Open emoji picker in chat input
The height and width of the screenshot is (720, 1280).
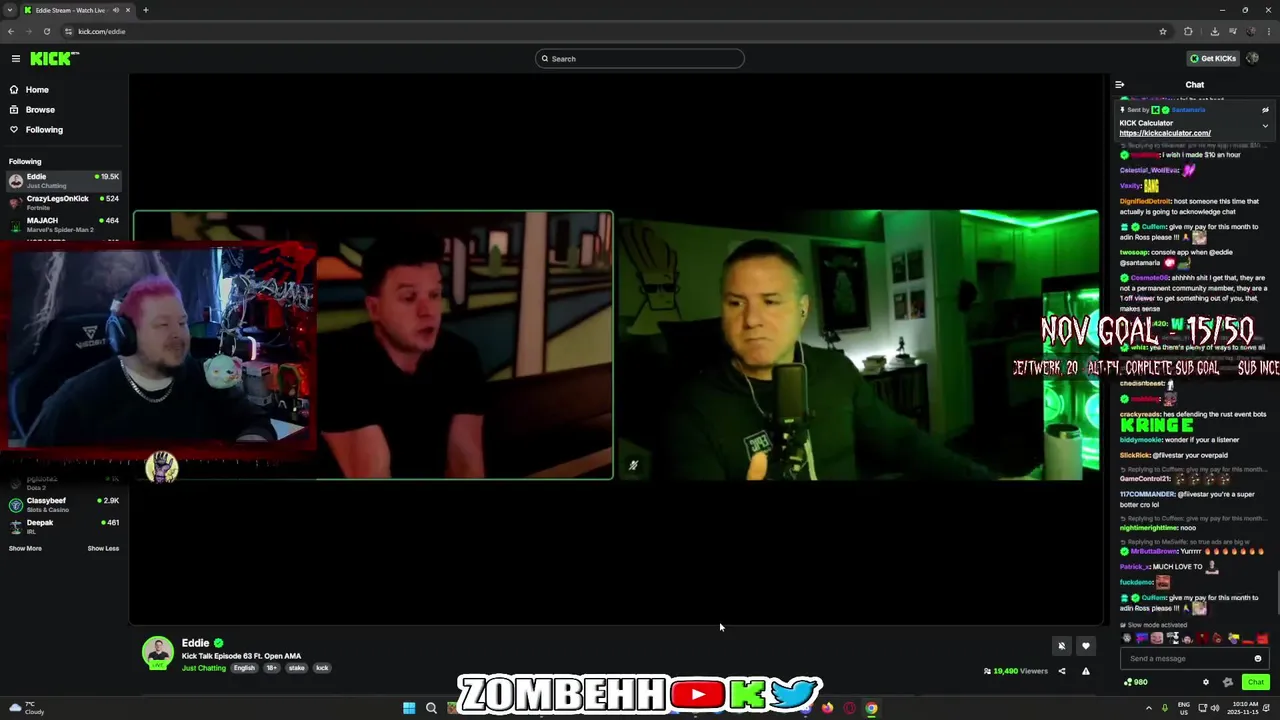(1258, 658)
